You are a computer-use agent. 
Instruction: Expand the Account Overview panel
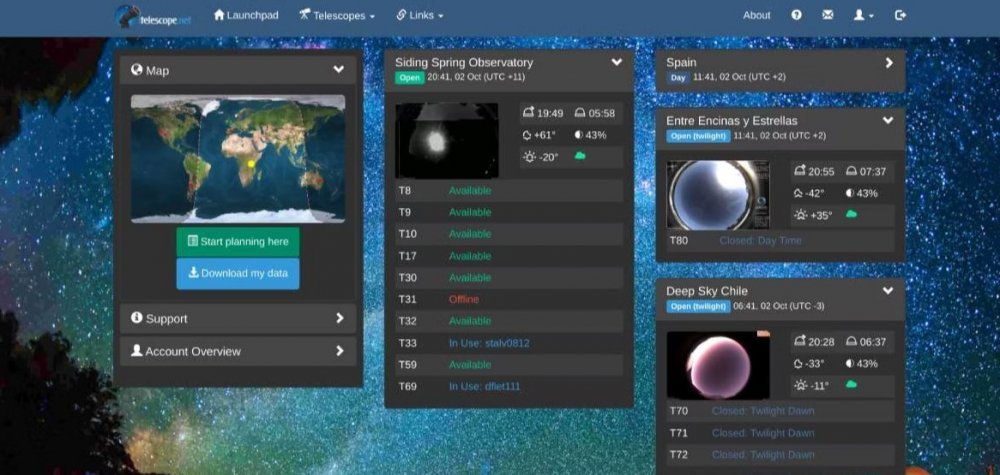[238, 351]
